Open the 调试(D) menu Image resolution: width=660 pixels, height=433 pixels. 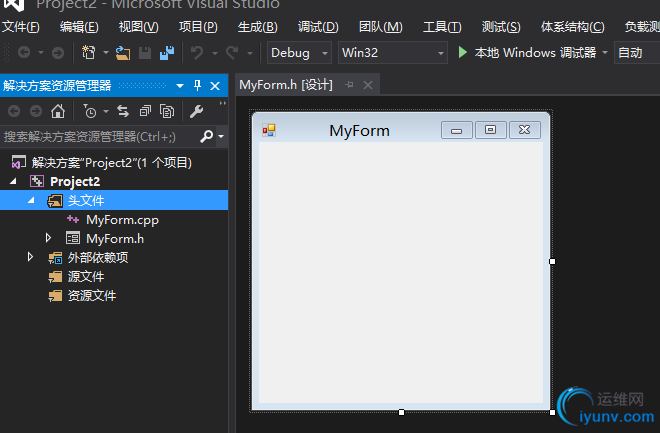[318, 27]
